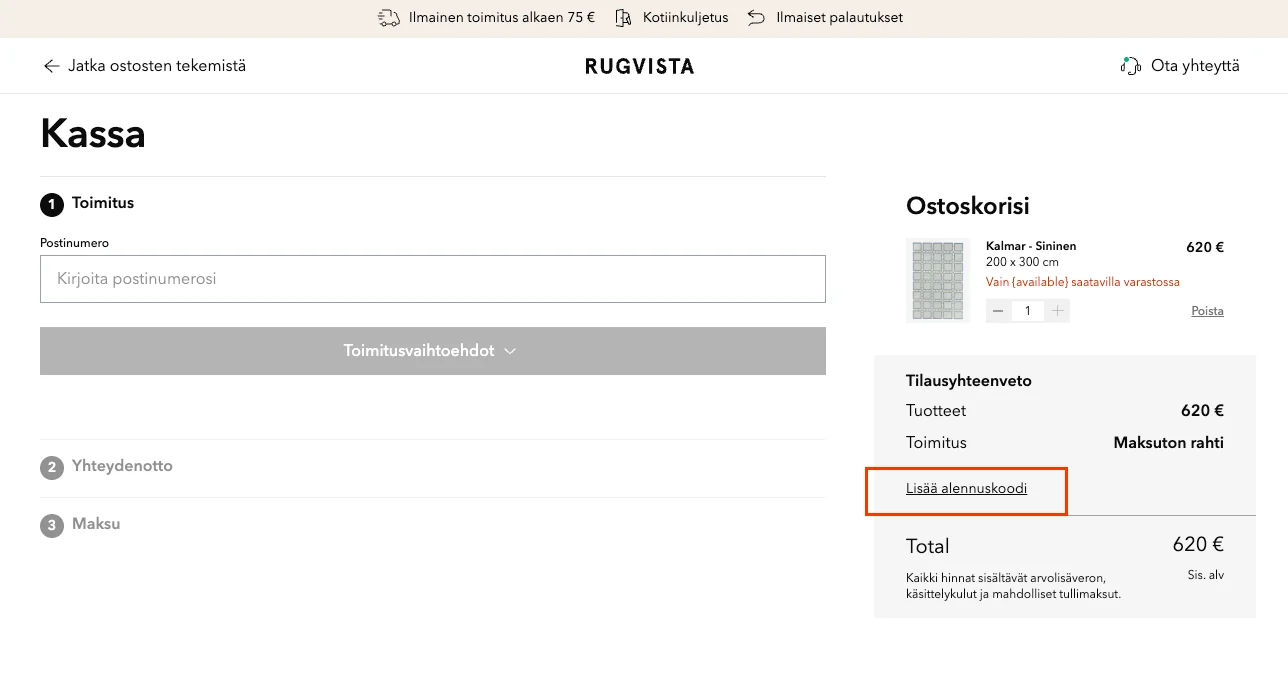Click Ilmainen toimitus alkaen 75 € text
The width and height of the screenshot is (1288, 687).
502,17
